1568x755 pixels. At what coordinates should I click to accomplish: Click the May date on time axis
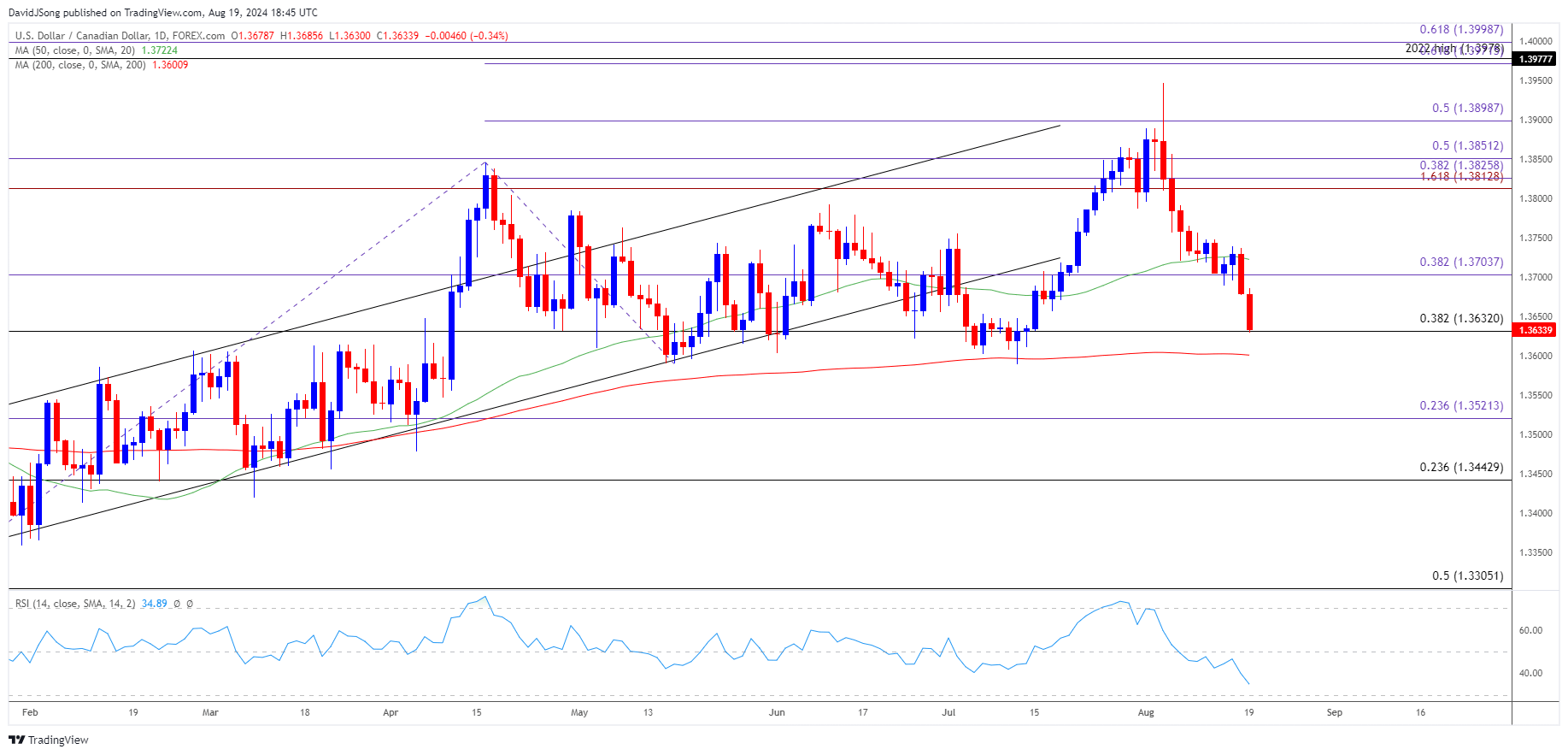pyautogui.click(x=579, y=712)
